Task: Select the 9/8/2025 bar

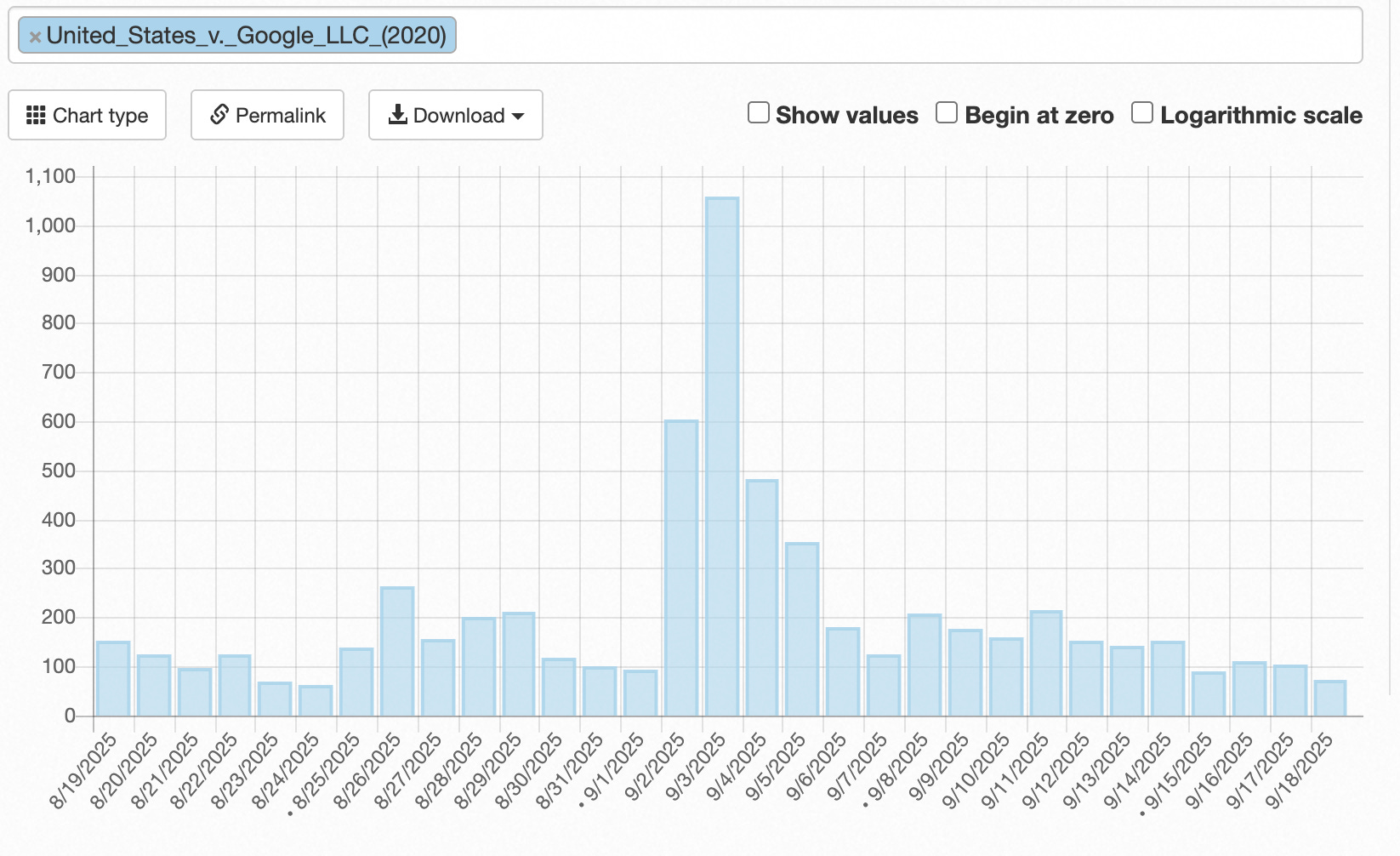Action: [925, 665]
